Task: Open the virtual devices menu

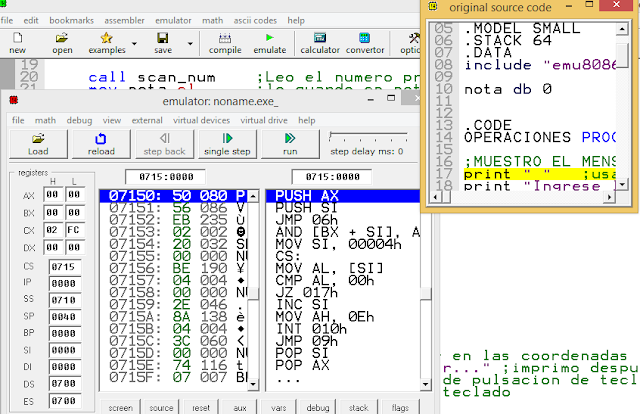Action: pyautogui.click(x=201, y=120)
